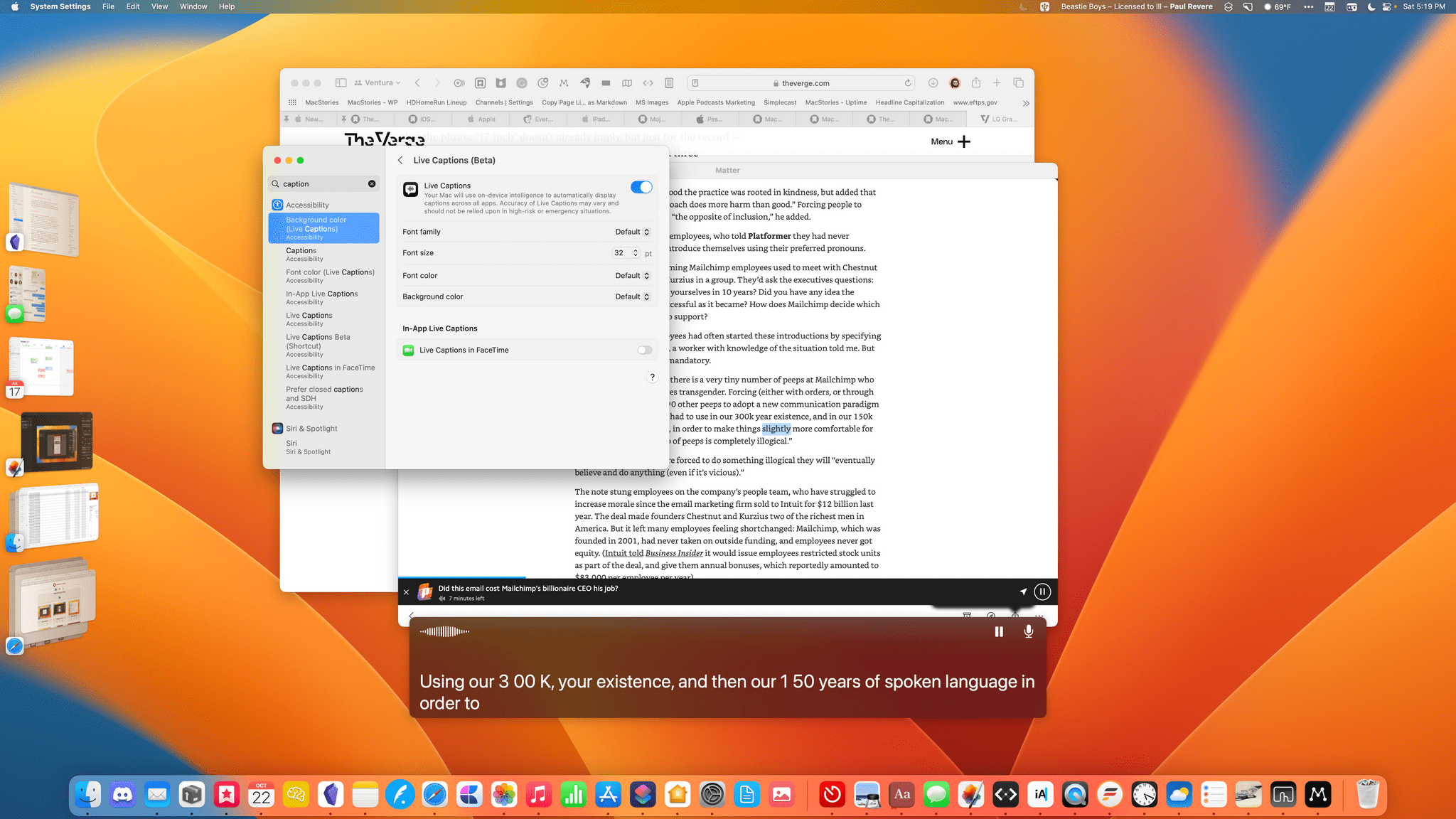Turn off the Live Captions switch
Viewport: 1456px width, 819px height.
pos(641,187)
